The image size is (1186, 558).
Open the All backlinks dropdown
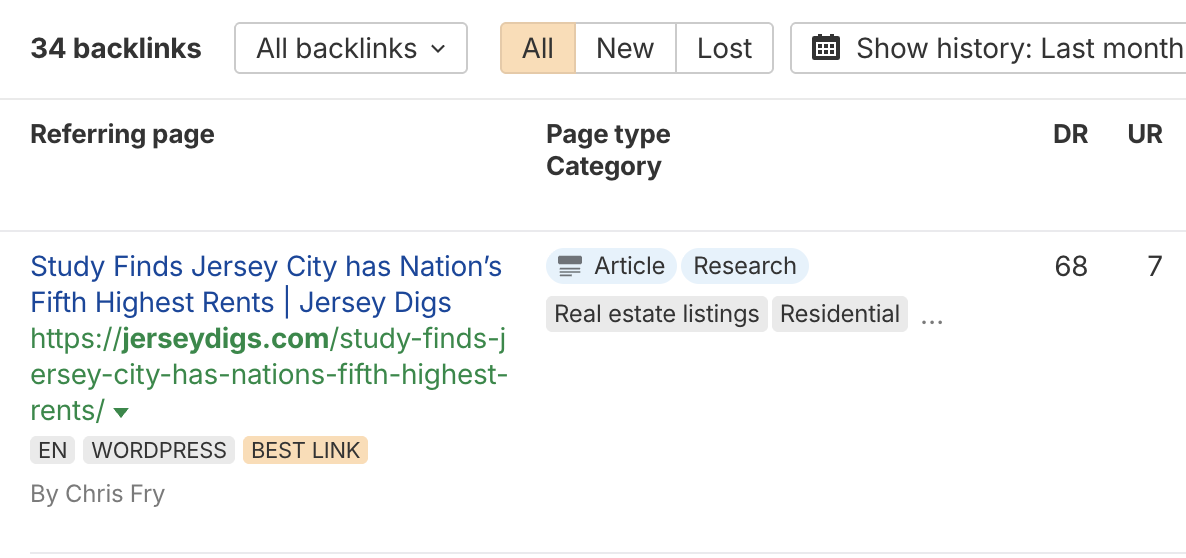click(351, 48)
